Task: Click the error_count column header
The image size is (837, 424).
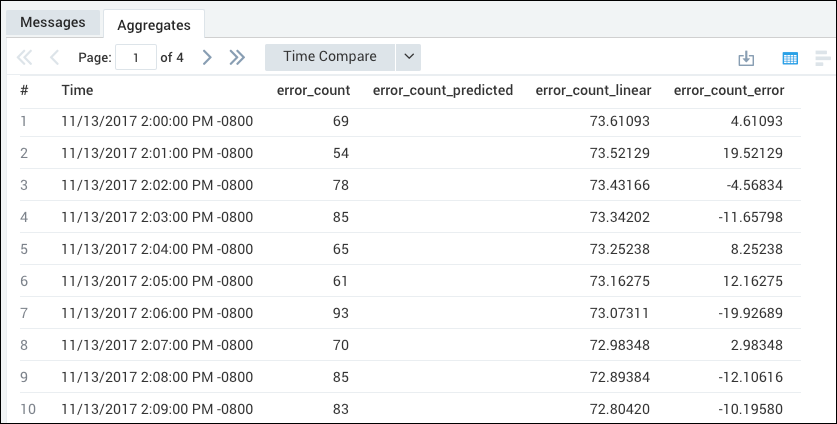Action: pyautogui.click(x=313, y=91)
